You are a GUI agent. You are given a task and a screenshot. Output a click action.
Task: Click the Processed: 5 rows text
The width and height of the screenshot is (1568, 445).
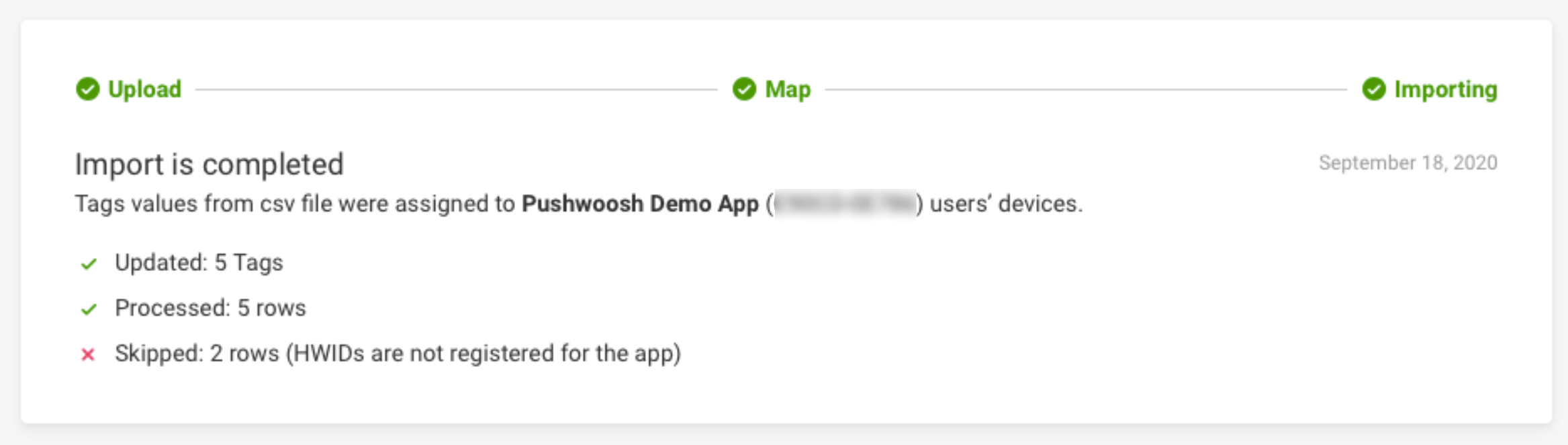point(210,308)
